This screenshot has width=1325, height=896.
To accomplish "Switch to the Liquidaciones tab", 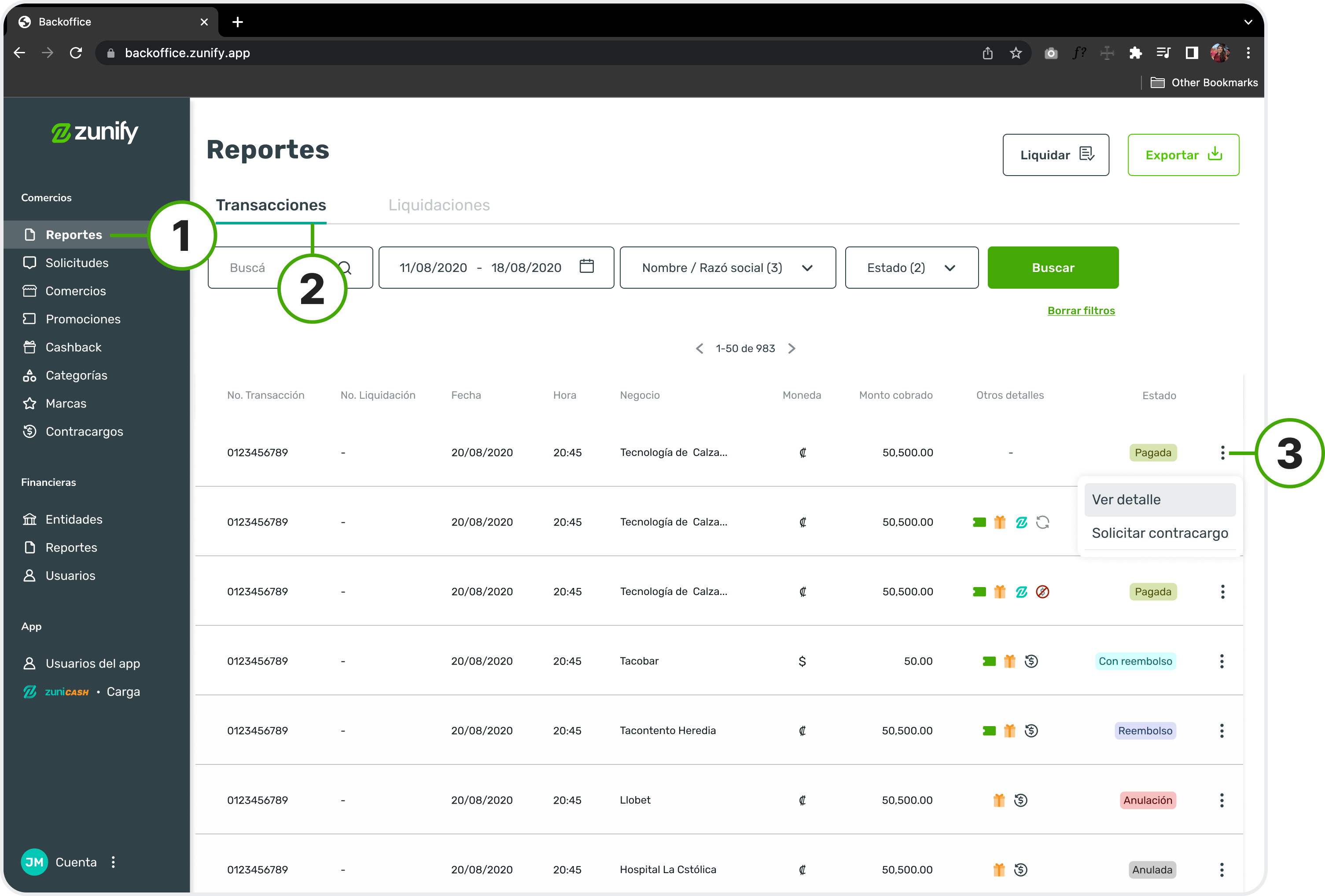I will click(x=438, y=205).
